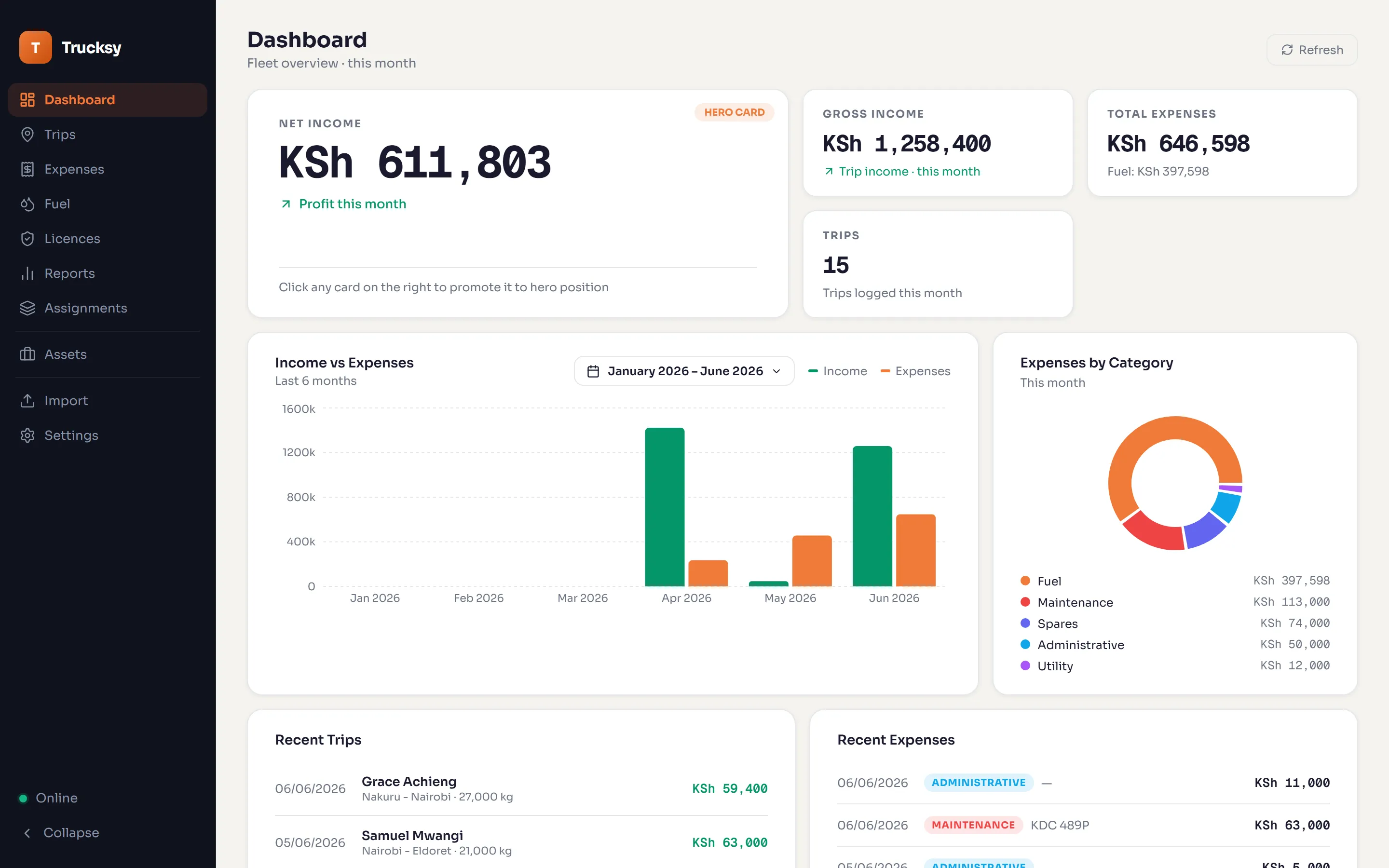Image resolution: width=1389 pixels, height=868 pixels.
Task: Promote the Trips card to hero
Action: tap(937, 264)
